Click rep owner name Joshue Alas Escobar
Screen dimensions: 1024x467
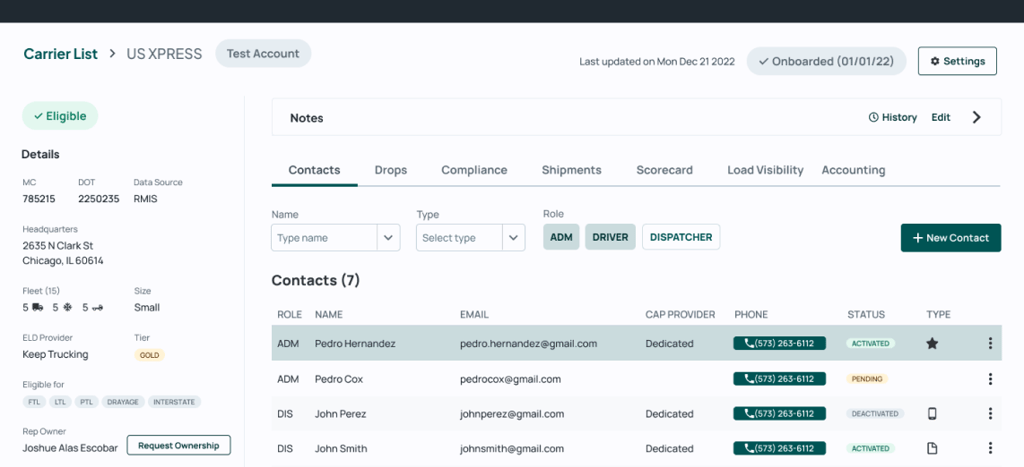(70, 448)
